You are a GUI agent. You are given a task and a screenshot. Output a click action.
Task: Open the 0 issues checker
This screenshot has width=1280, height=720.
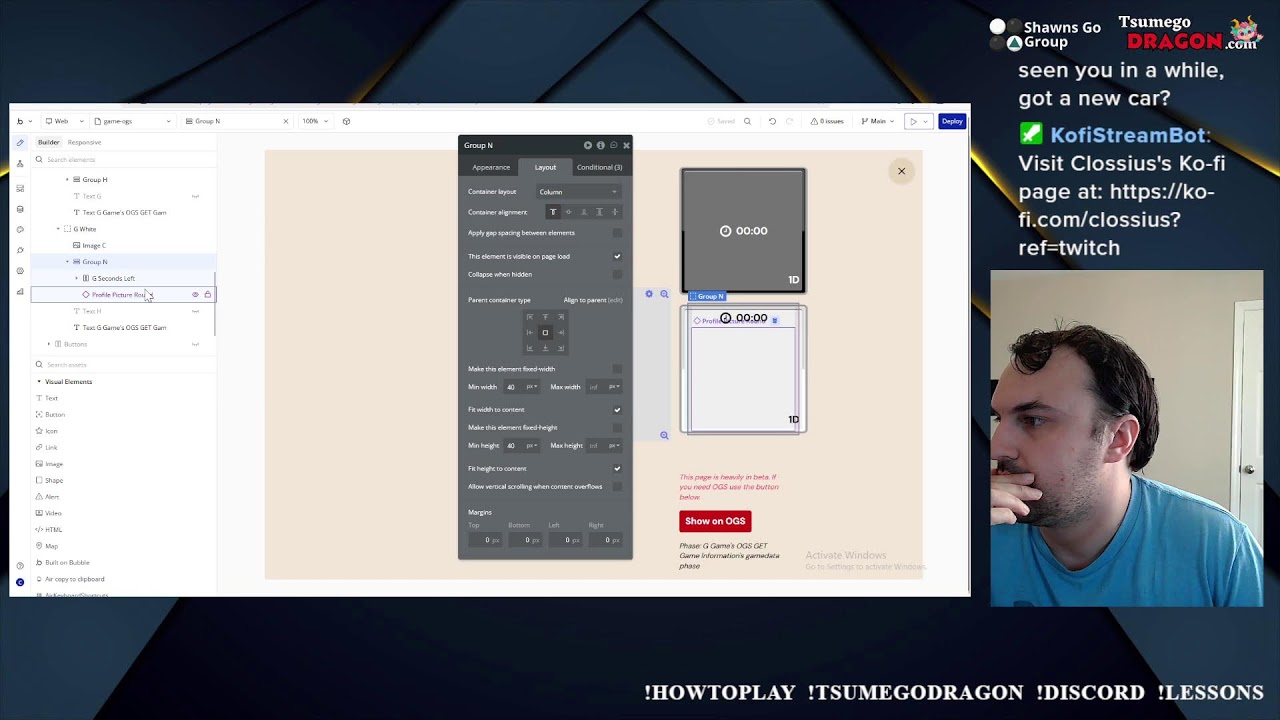point(827,121)
